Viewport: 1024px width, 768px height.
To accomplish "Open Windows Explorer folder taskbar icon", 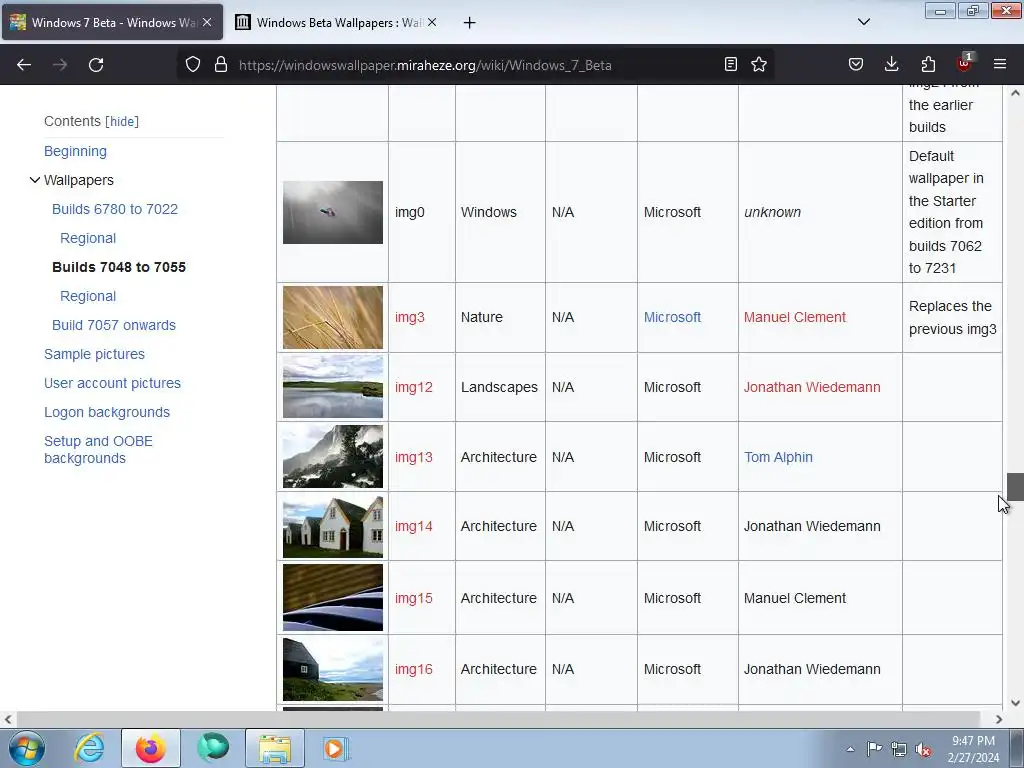I will tap(275, 748).
